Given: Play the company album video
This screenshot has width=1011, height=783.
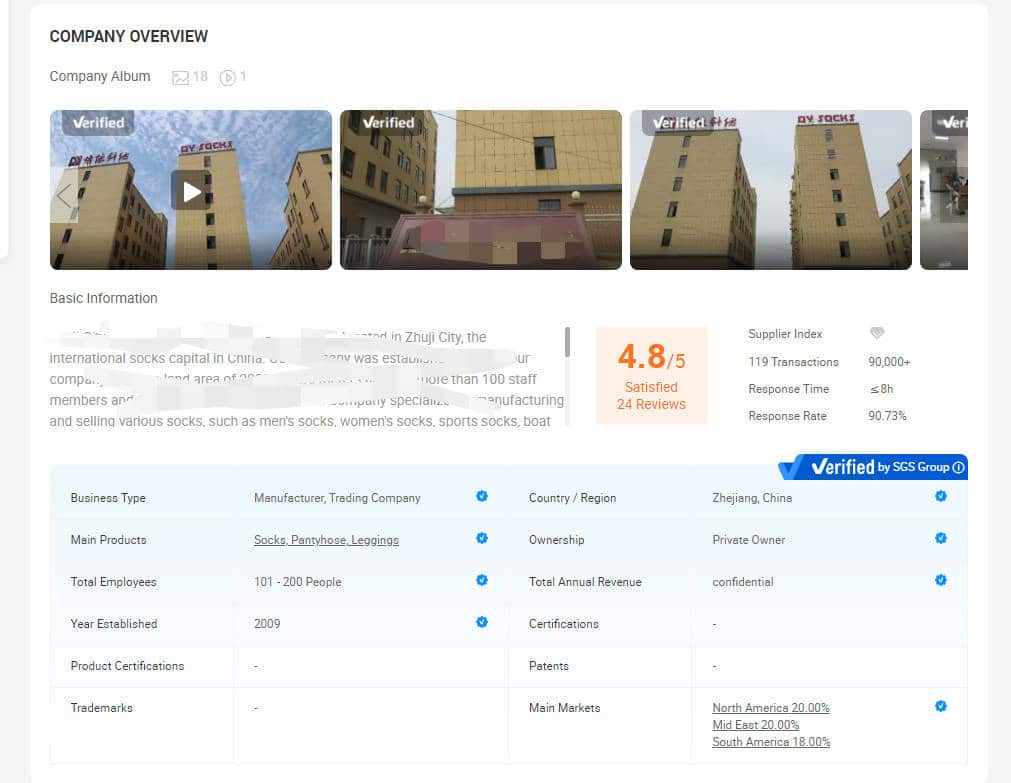Looking at the screenshot, I should click(191, 190).
